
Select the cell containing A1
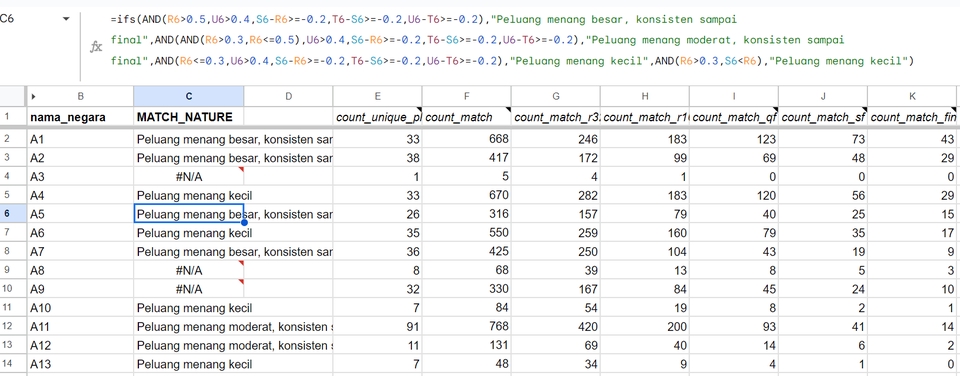click(80, 140)
